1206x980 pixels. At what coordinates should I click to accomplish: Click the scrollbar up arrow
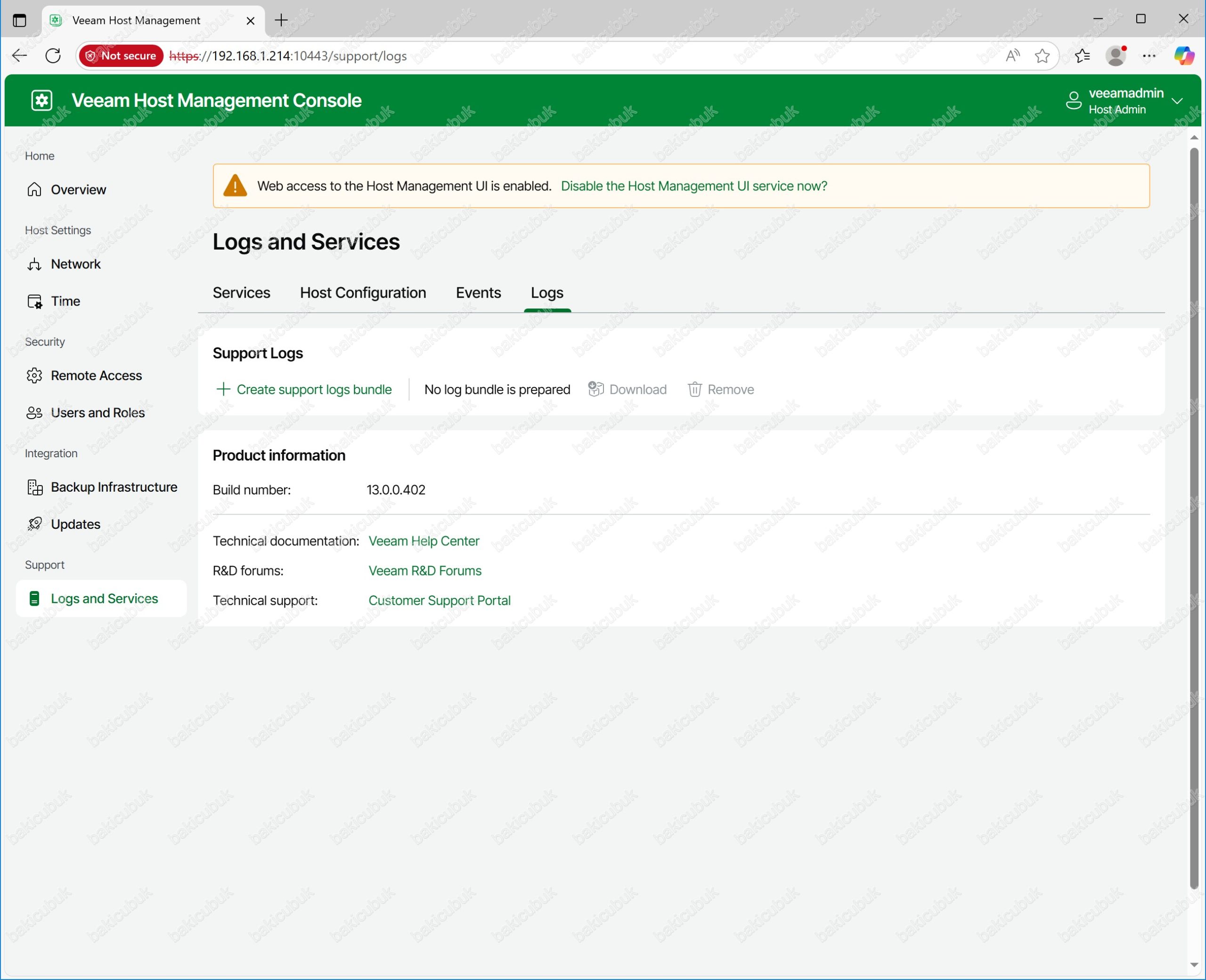pyautogui.click(x=1194, y=137)
